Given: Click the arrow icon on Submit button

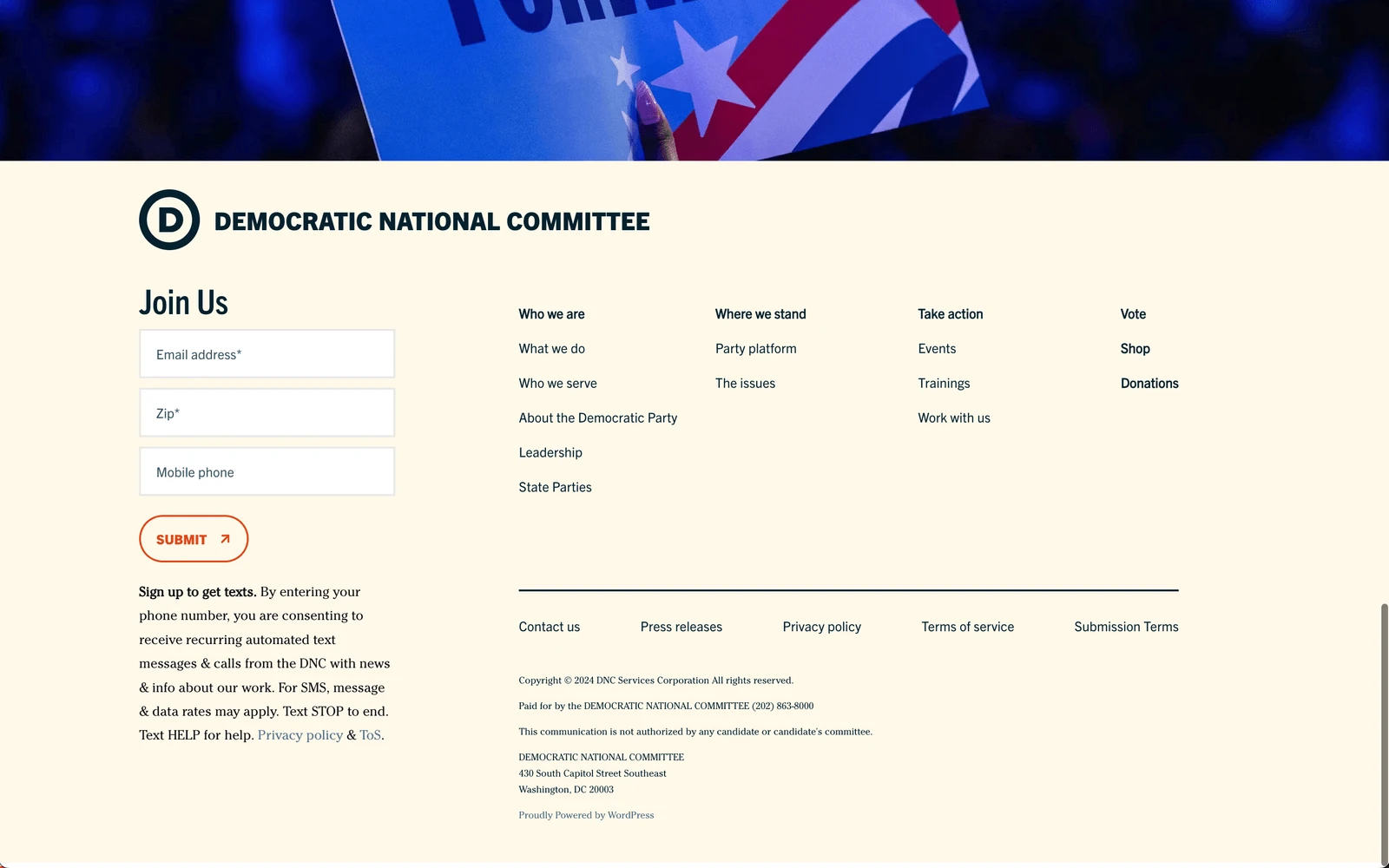Looking at the screenshot, I should 226,539.
